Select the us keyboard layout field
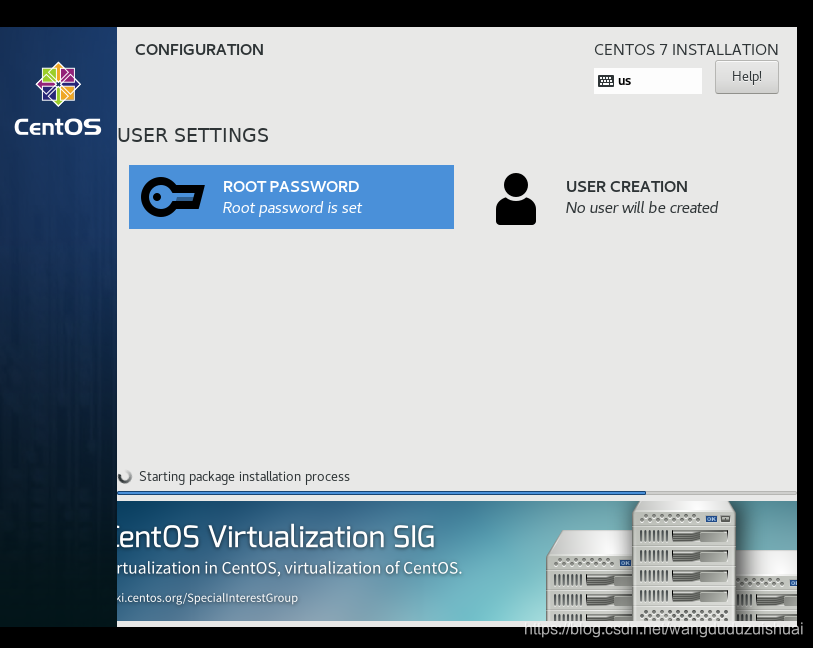 pyautogui.click(x=648, y=81)
